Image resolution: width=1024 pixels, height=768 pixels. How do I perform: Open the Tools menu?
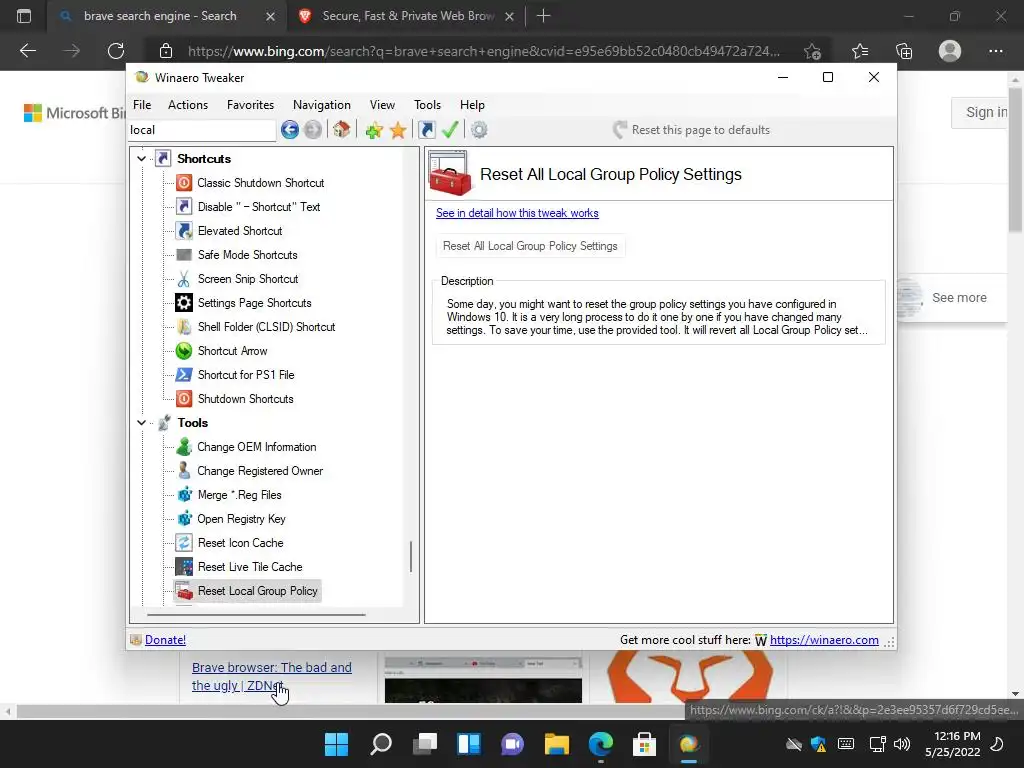pos(427,105)
